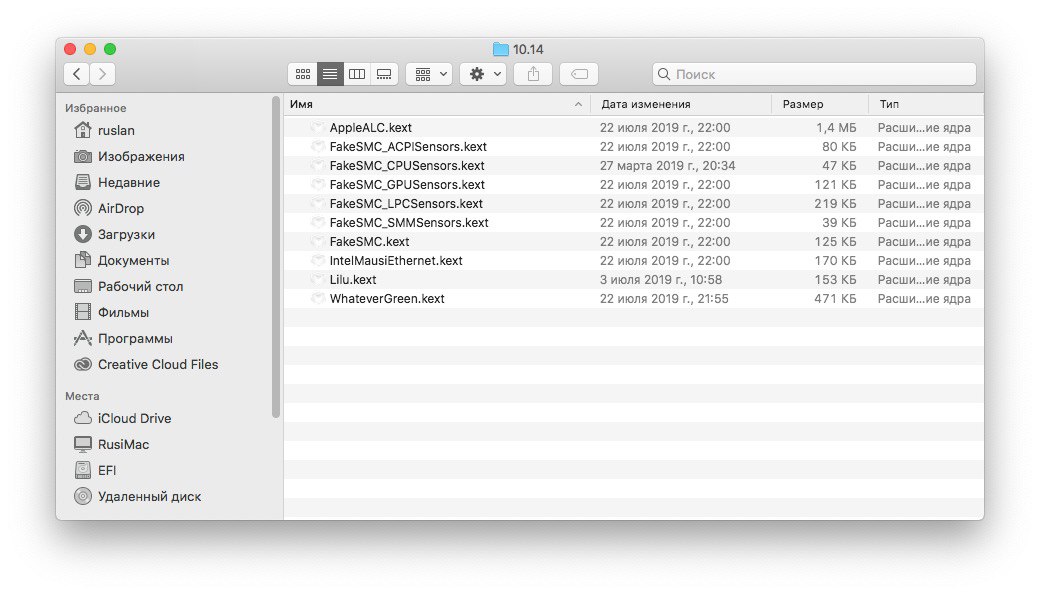Select FakeSMC_LPCSensors.kext file
Screen dimensions: 1040x594
[406, 204]
